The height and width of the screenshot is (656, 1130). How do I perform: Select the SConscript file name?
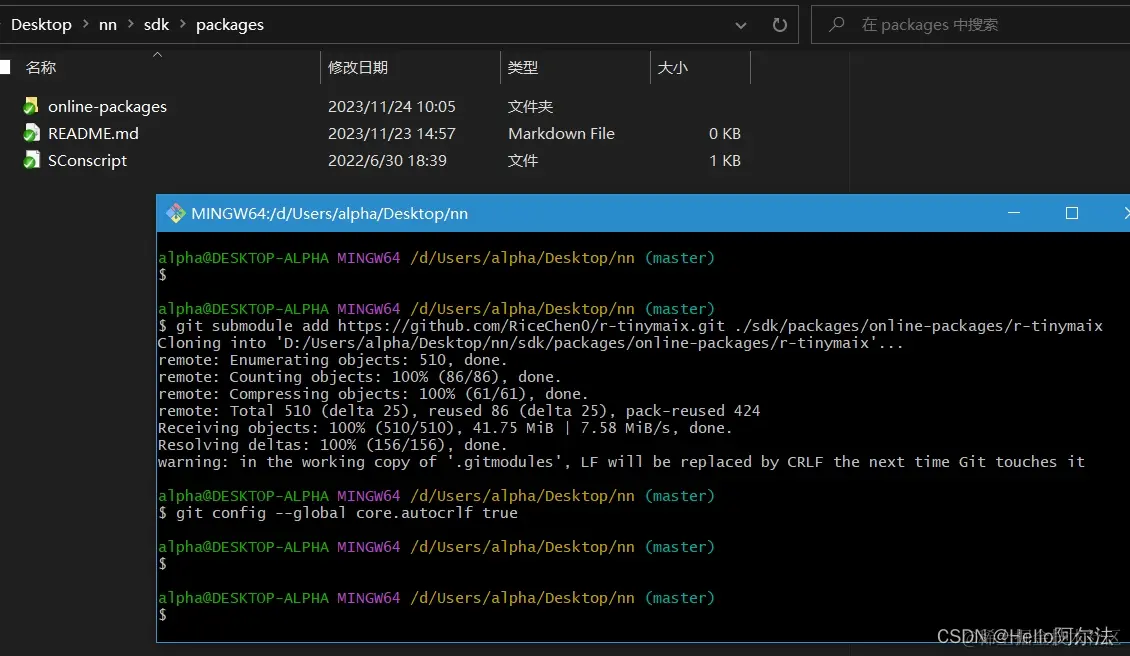tap(87, 160)
